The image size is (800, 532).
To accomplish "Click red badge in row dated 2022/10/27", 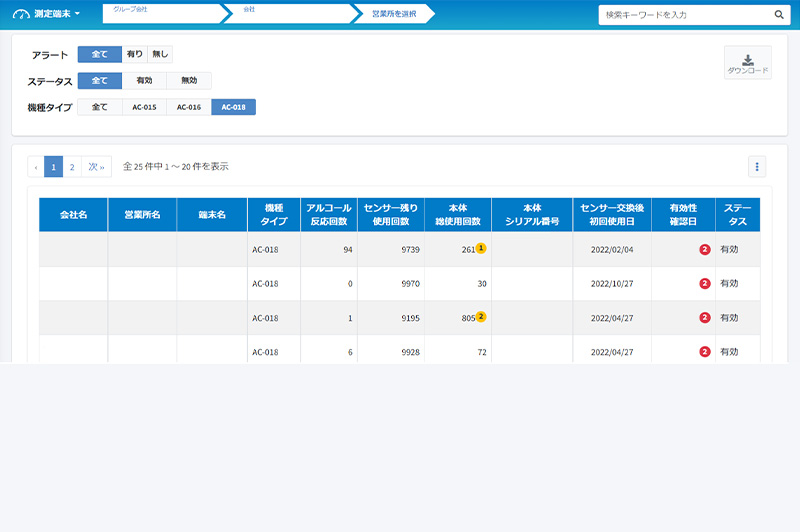I will click(x=704, y=283).
